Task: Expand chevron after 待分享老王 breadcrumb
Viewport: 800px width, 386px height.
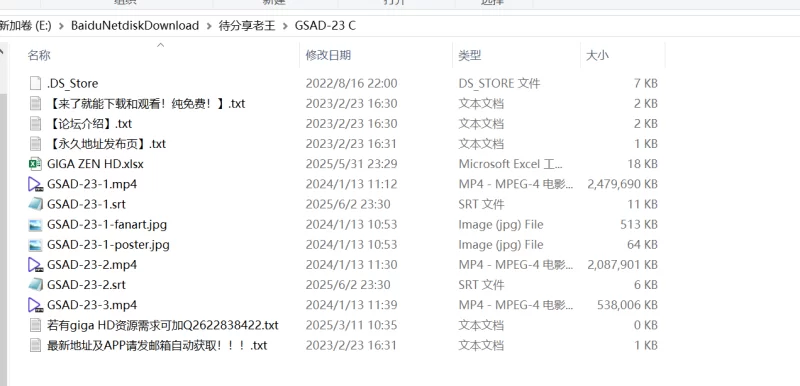Action: tap(285, 25)
